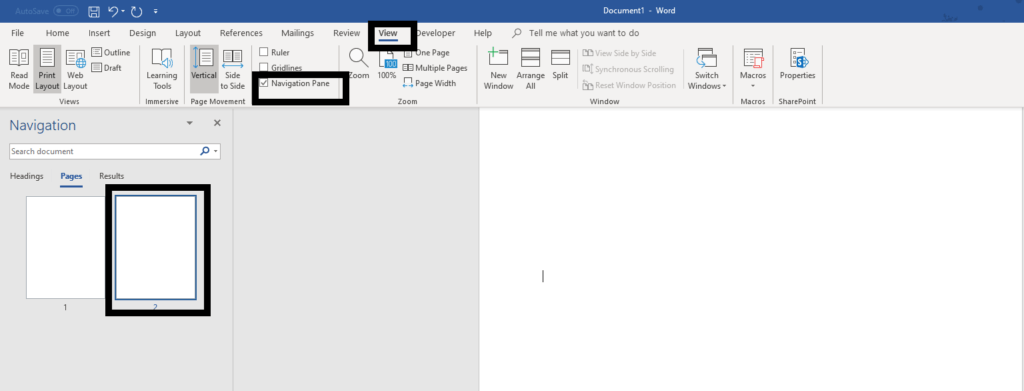The image size is (1024, 391).
Task: Open SharePoint Properties
Action: (797, 64)
